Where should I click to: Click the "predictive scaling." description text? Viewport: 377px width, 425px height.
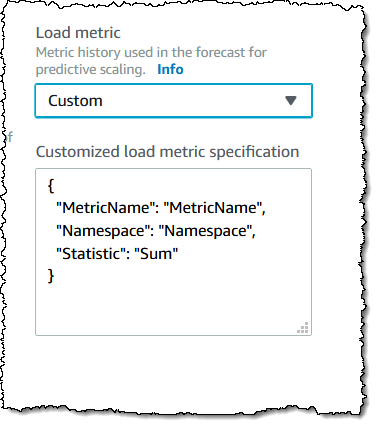point(91,69)
